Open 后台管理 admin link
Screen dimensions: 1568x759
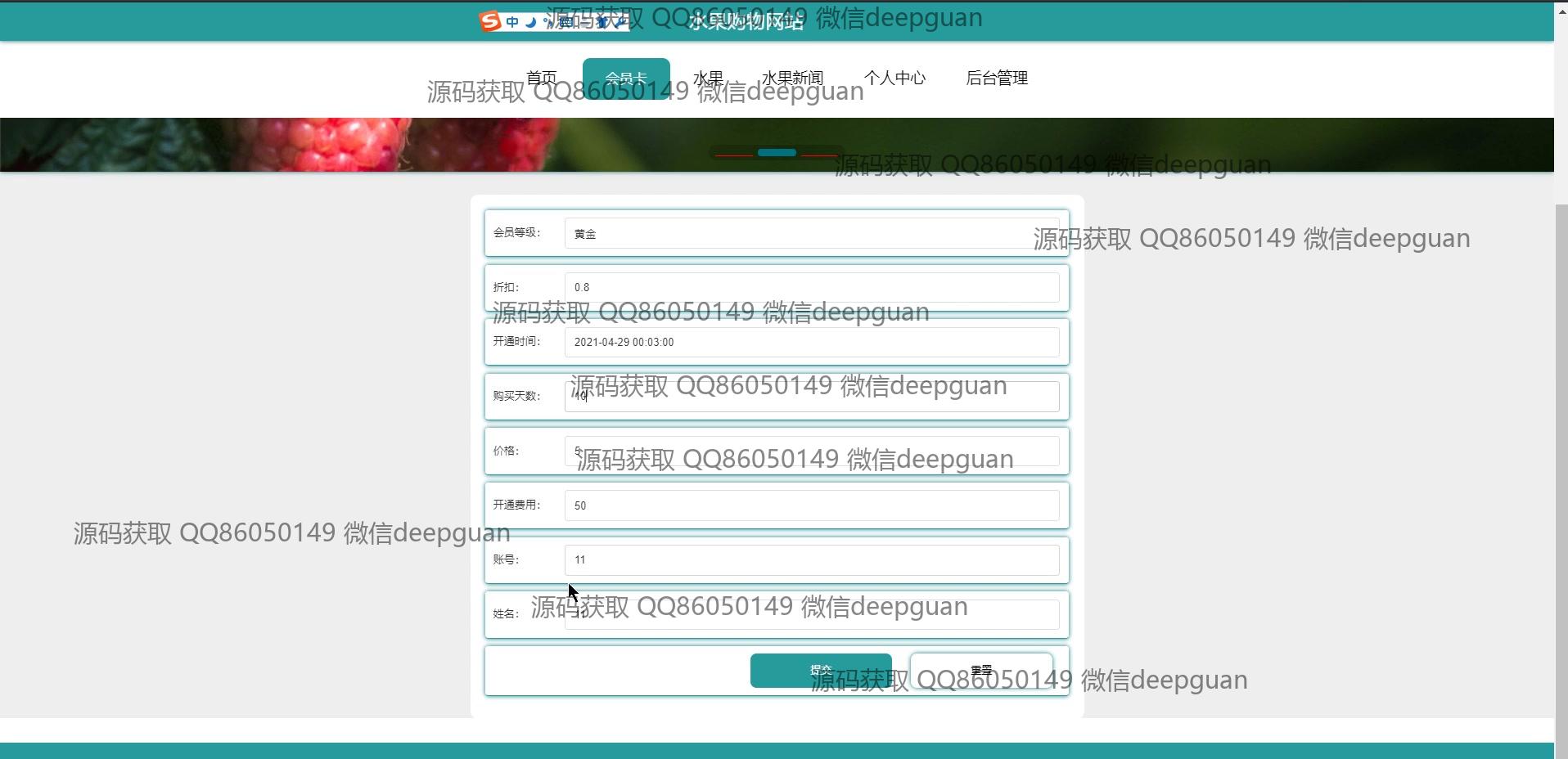(x=996, y=78)
